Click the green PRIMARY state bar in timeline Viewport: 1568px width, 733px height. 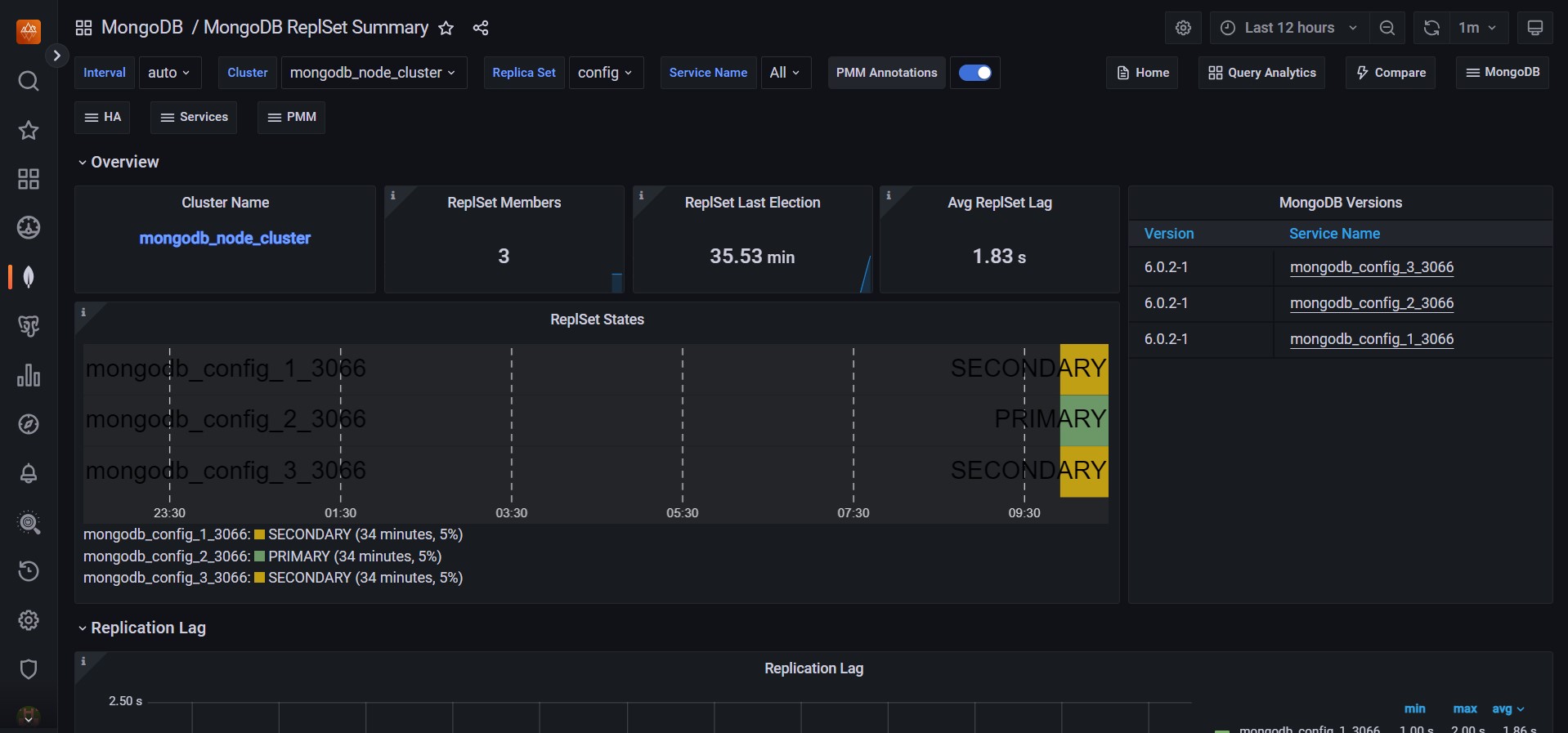point(1084,420)
